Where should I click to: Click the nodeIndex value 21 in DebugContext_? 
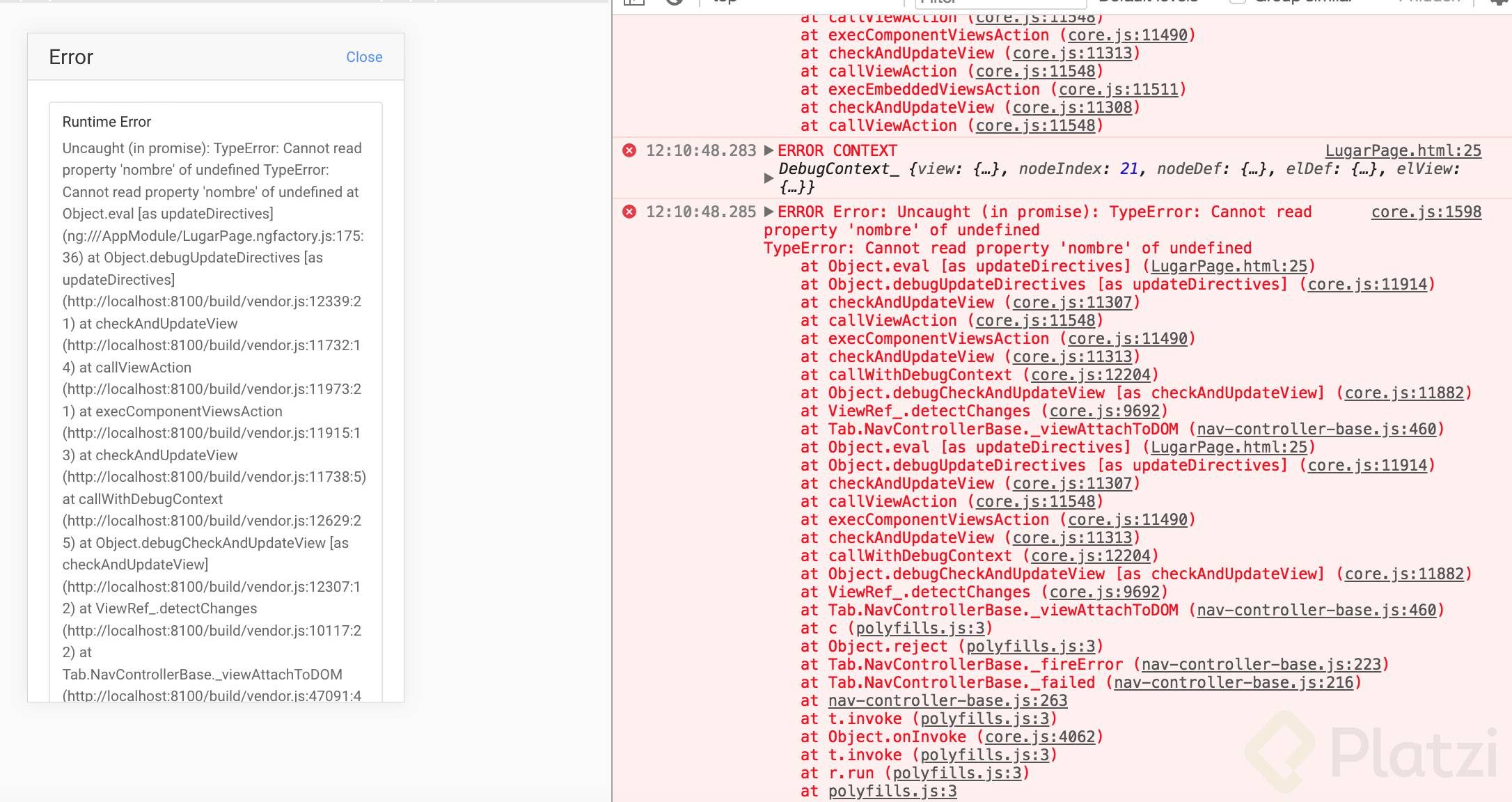1128,168
